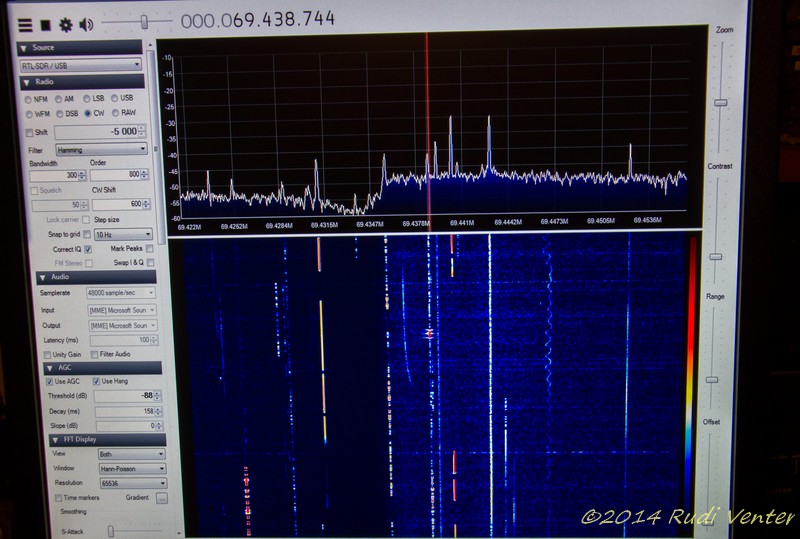Select the RAW radio mode
This screenshot has width=800, height=539.
point(115,113)
